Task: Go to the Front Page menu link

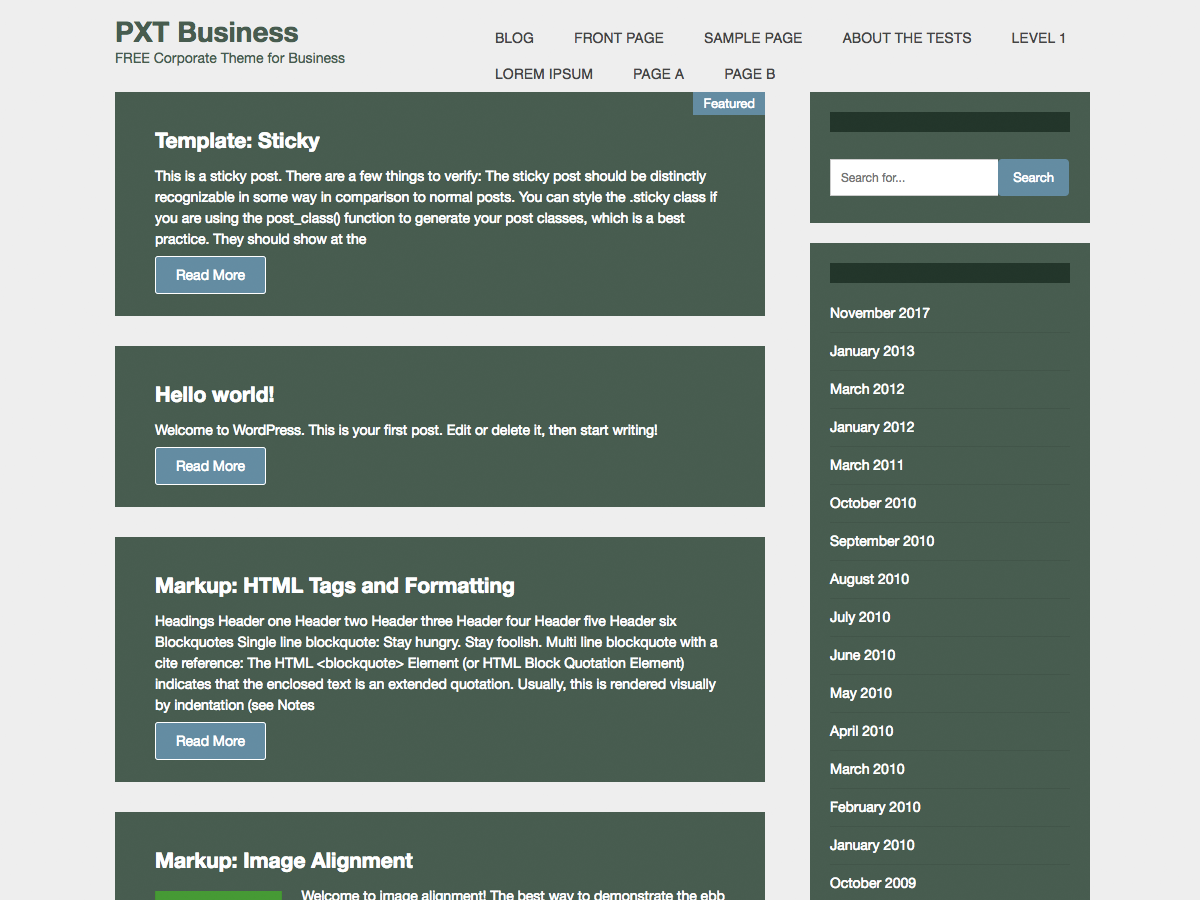Action: click(x=618, y=38)
